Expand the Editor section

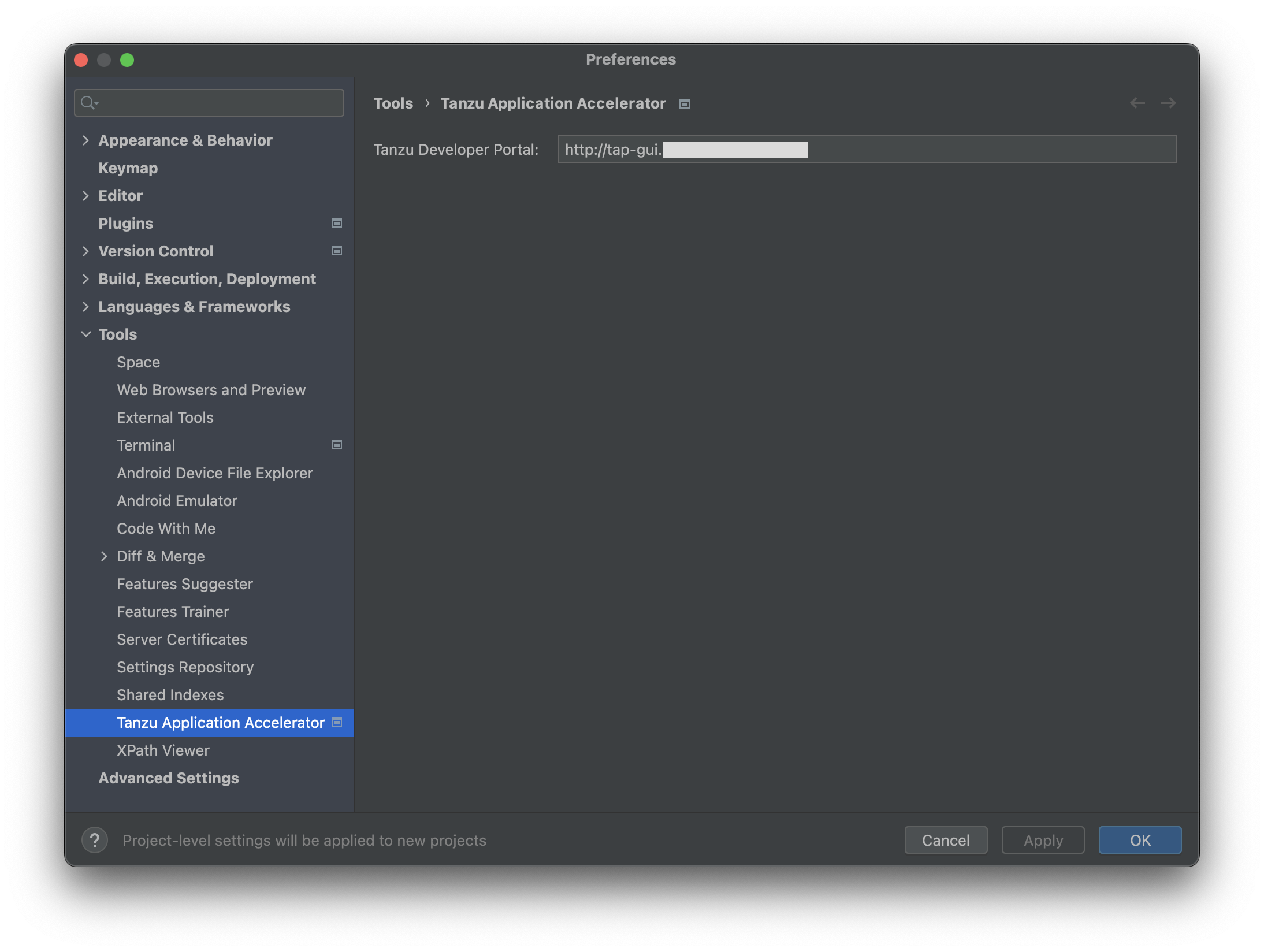(x=85, y=196)
